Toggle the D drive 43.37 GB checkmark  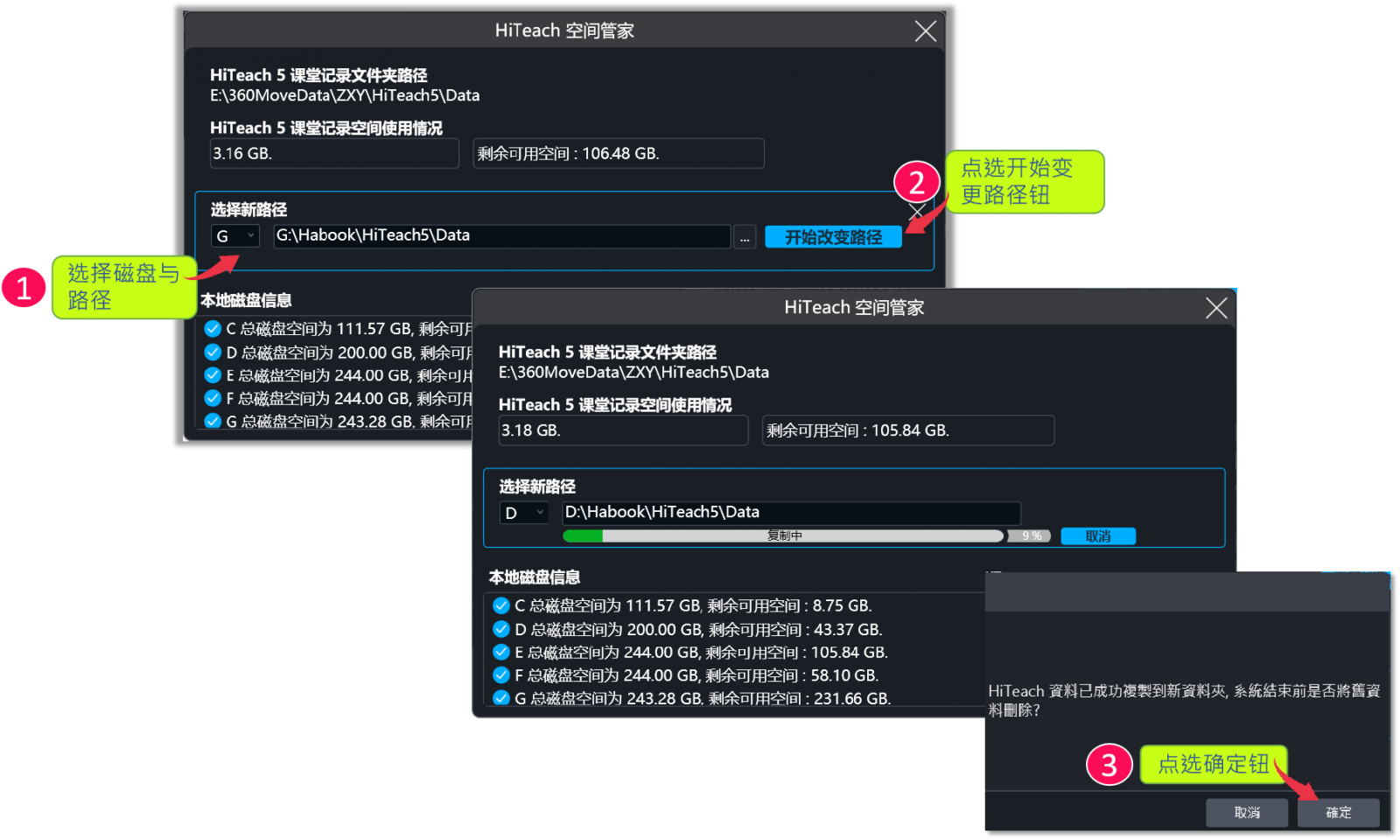(501, 629)
